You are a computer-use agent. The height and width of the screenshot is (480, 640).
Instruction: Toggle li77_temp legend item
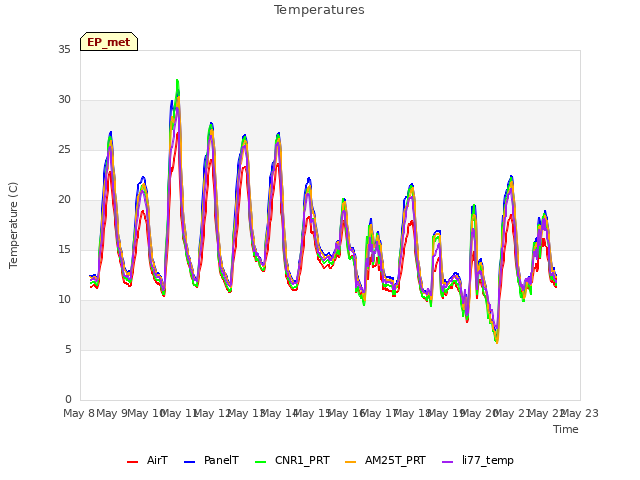pos(478,461)
